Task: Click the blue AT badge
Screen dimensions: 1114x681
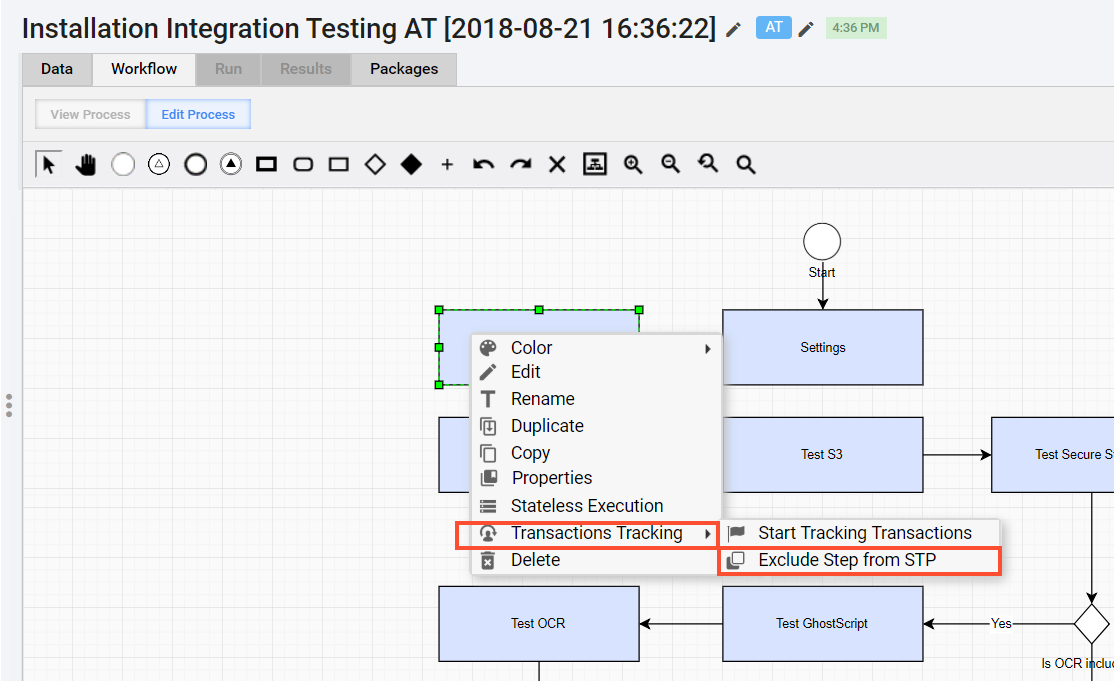Action: pyautogui.click(x=774, y=28)
